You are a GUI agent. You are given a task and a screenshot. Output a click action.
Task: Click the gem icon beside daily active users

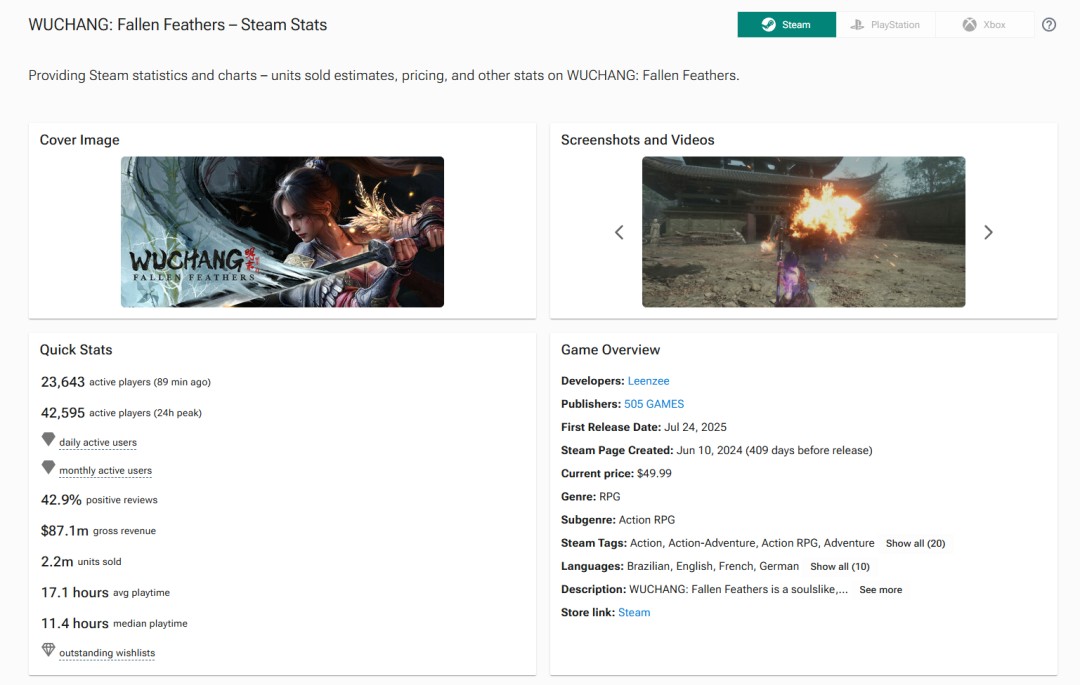point(48,440)
